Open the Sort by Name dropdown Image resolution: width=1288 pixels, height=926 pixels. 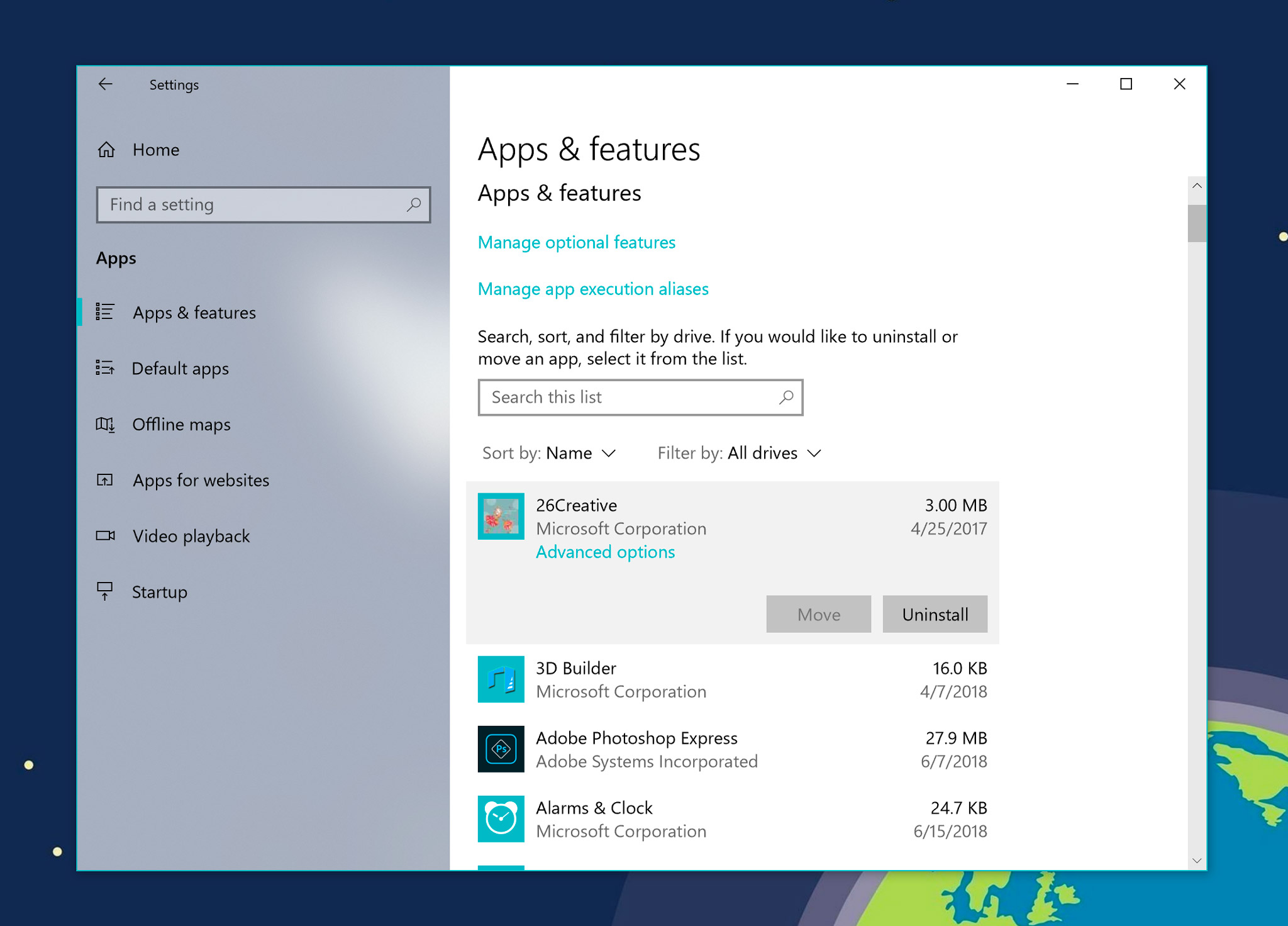point(549,453)
